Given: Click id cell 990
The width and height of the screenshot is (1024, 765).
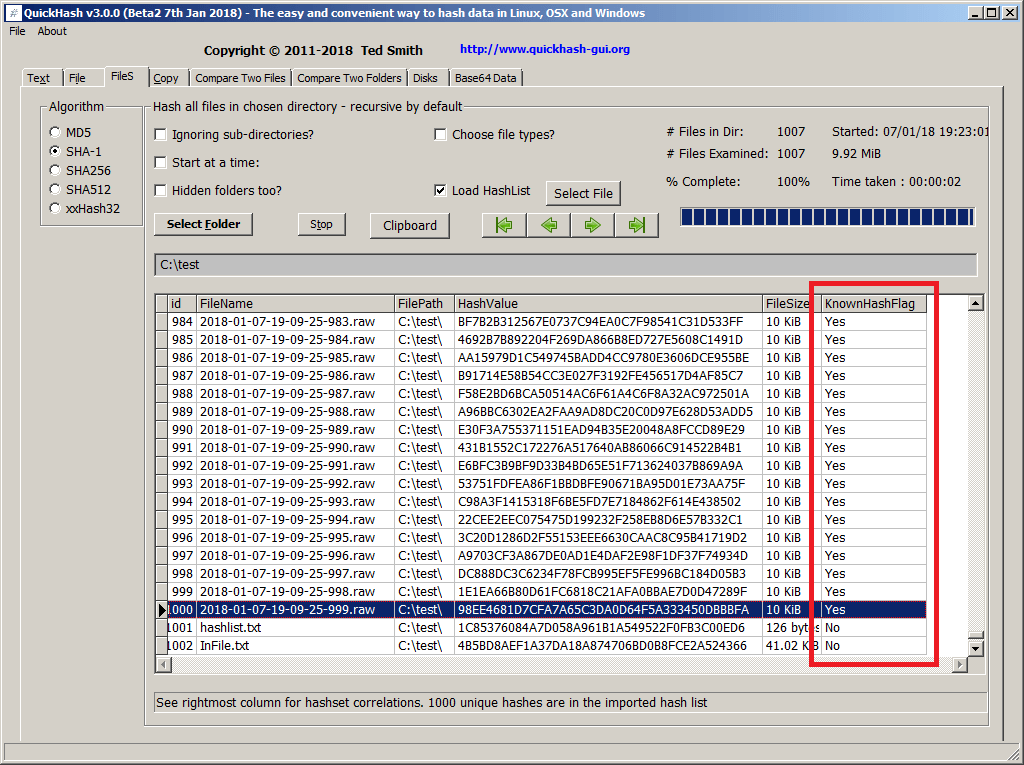Looking at the screenshot, I should pyautogui.click(x=182, y=429).
